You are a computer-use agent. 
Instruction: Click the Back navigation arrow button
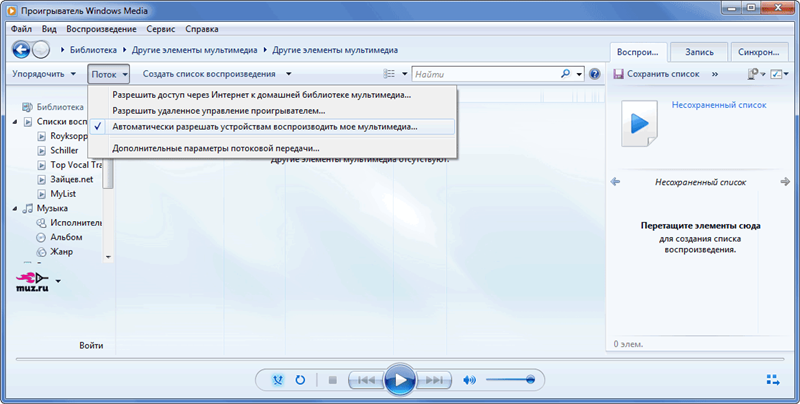click(x=22, y=49)
